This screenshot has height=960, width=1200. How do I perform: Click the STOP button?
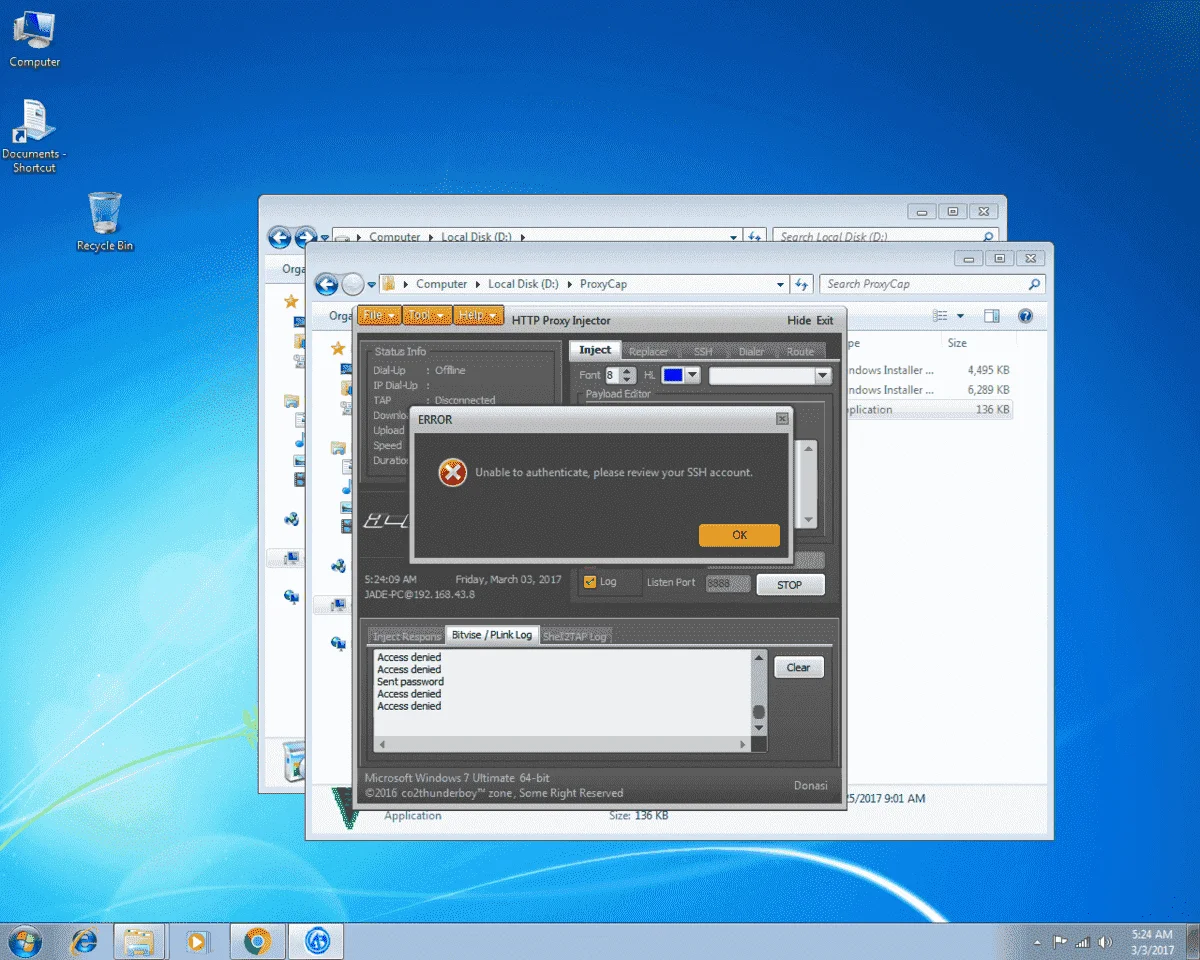tap(790, 584)
